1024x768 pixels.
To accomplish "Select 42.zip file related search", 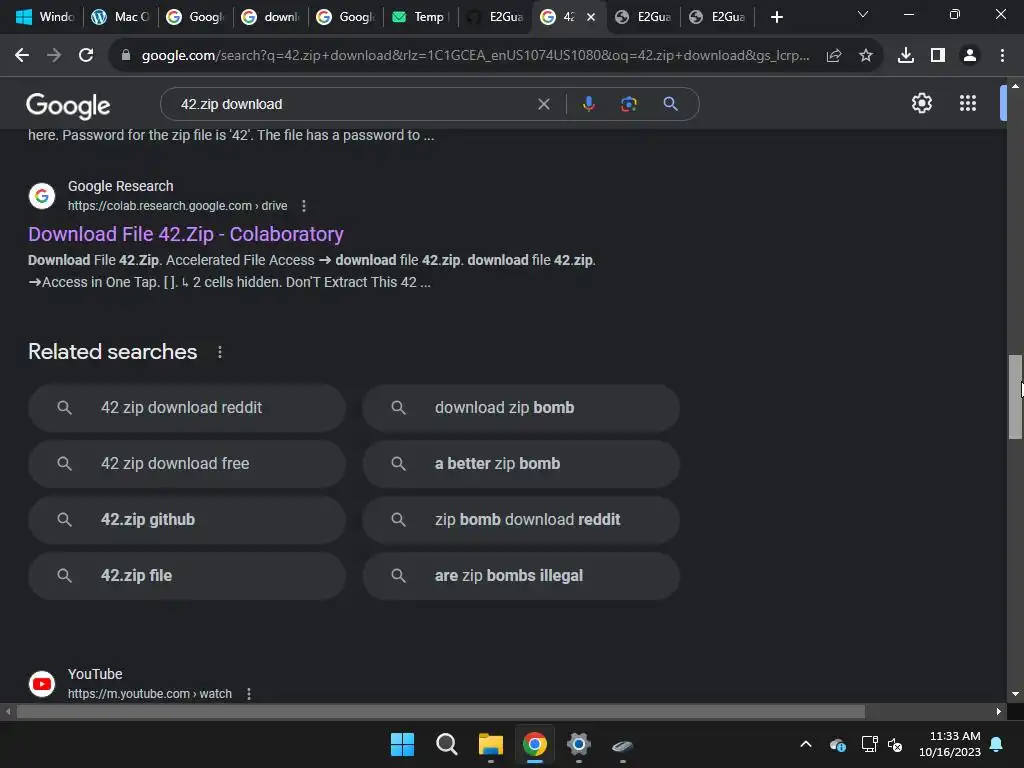I will [x=187, y=575].
